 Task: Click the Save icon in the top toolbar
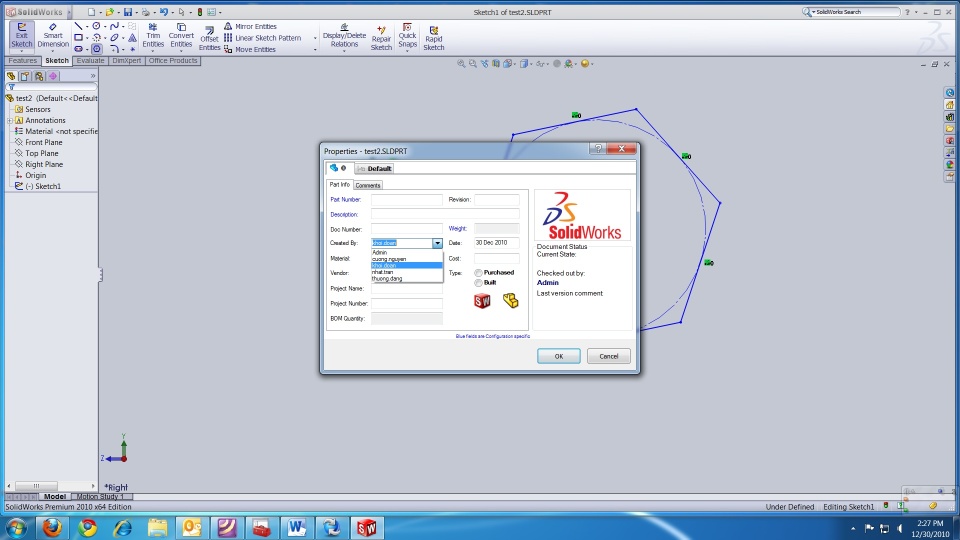coord(128,12)
